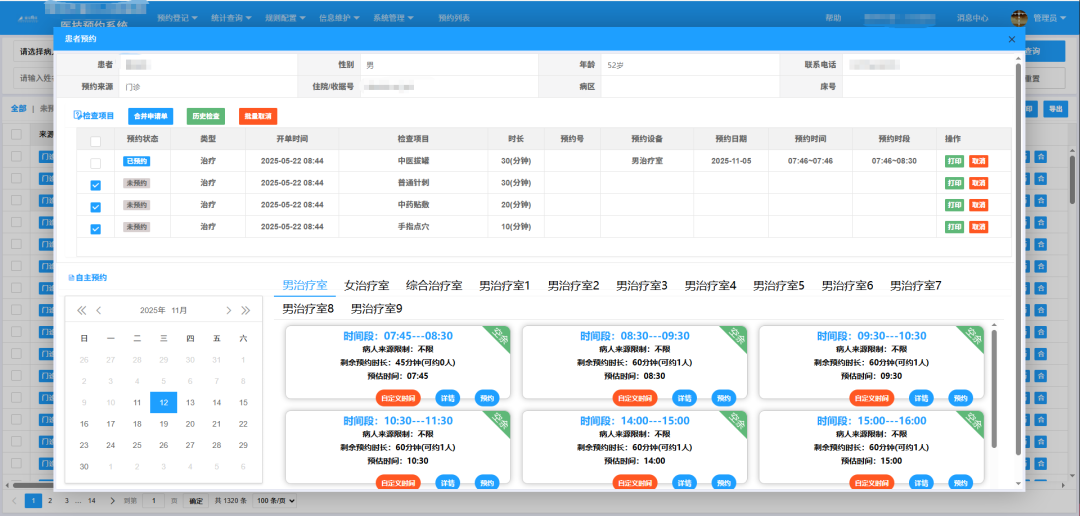Image resolution: width=1080 pixels, height=516 pixels.
Task: Click the 已预约 status tag
Action: (136, 161)
